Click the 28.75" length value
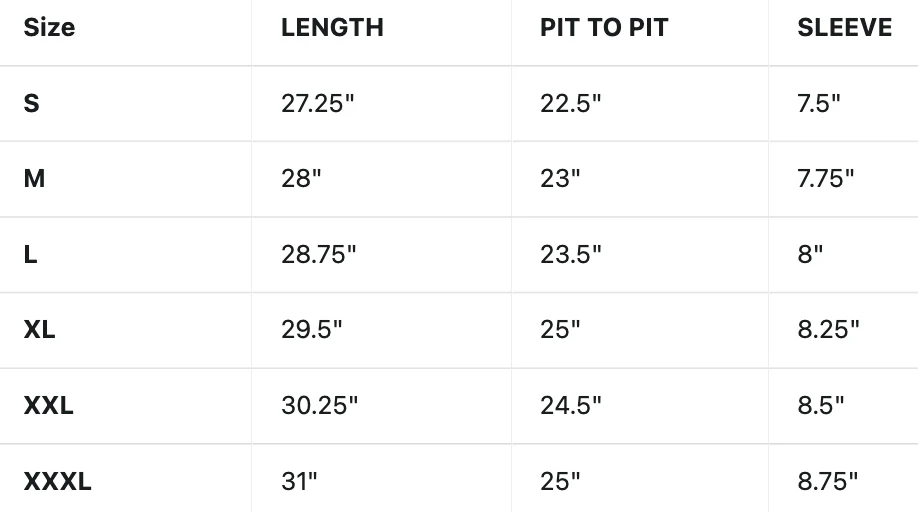 click(318, 255)
